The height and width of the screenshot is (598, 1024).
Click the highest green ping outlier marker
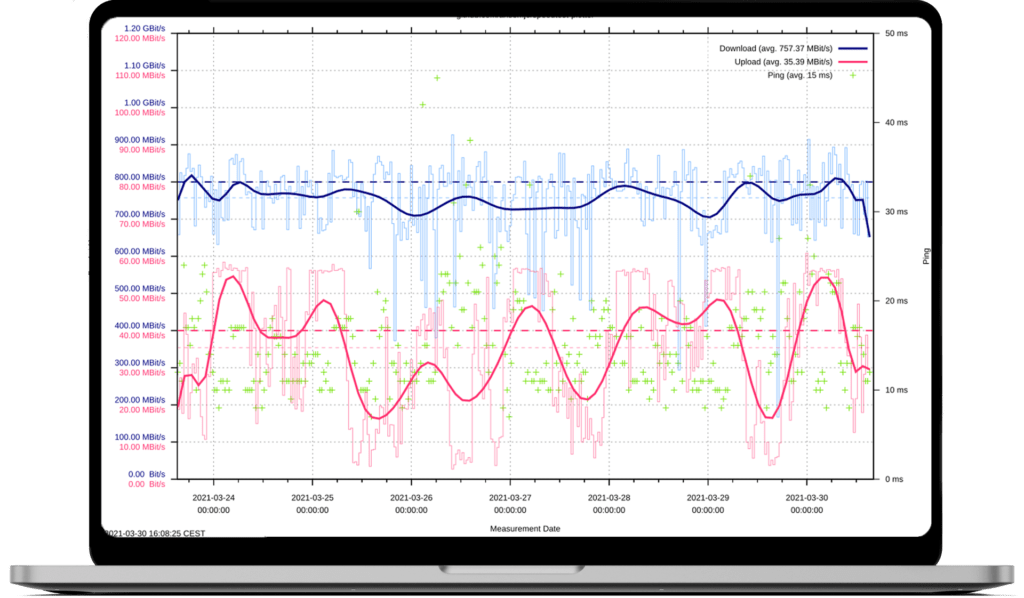tap(436, 78)
